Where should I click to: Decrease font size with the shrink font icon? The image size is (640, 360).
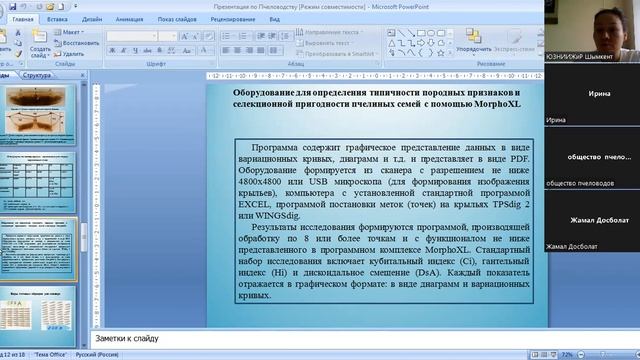pos(196,36)
